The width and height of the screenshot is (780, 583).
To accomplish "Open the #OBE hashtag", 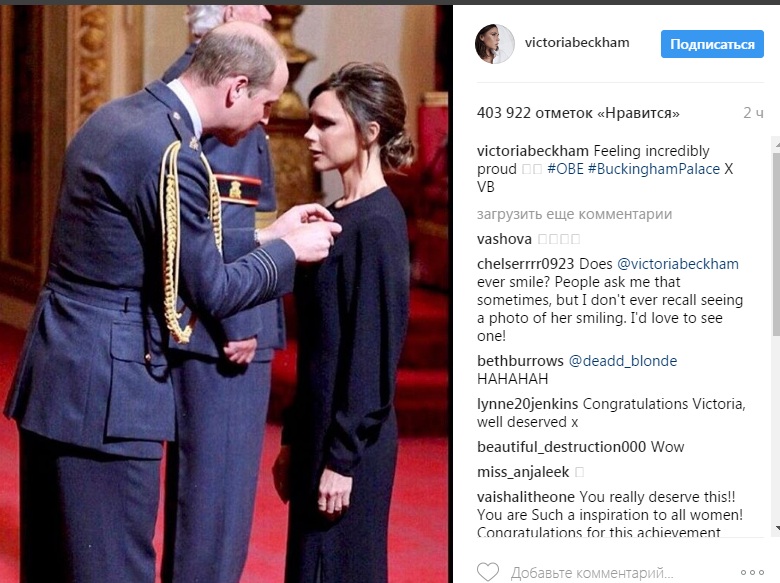I will click(x=565, y=169).
